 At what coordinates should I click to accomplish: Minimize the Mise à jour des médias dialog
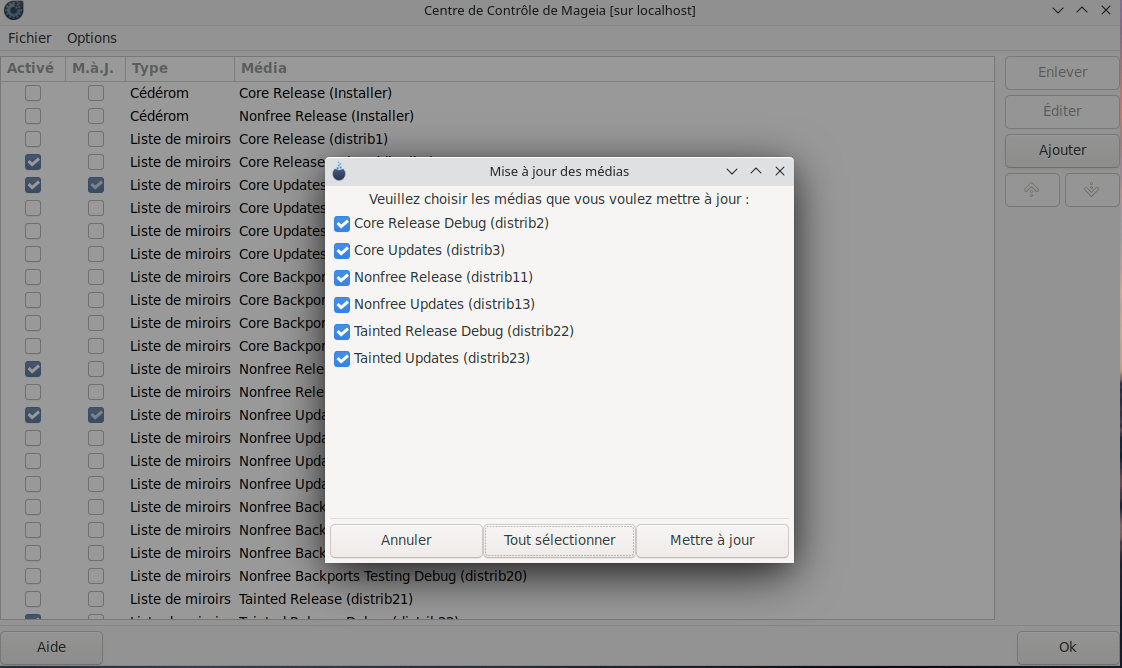(731, 172)
